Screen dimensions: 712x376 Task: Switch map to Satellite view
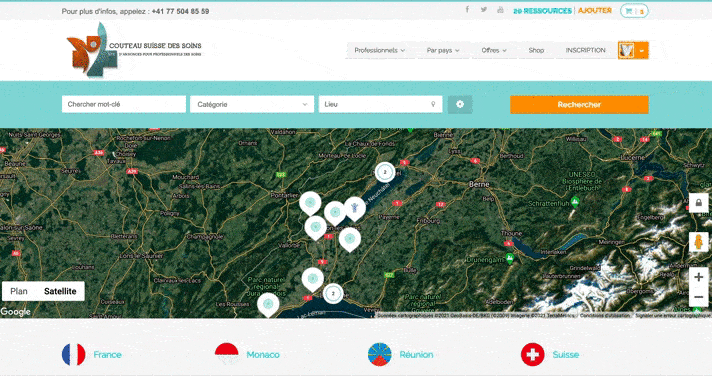(x=60, y=291)
